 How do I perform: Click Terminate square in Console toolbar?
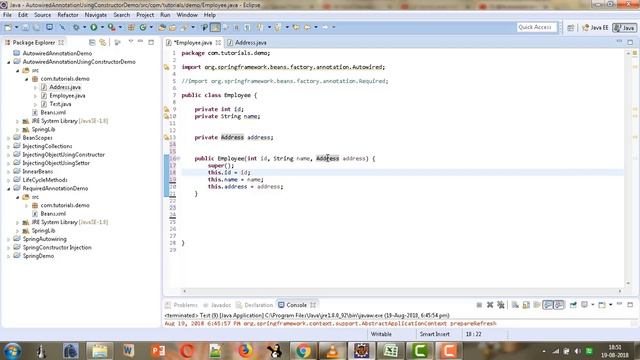479,305
